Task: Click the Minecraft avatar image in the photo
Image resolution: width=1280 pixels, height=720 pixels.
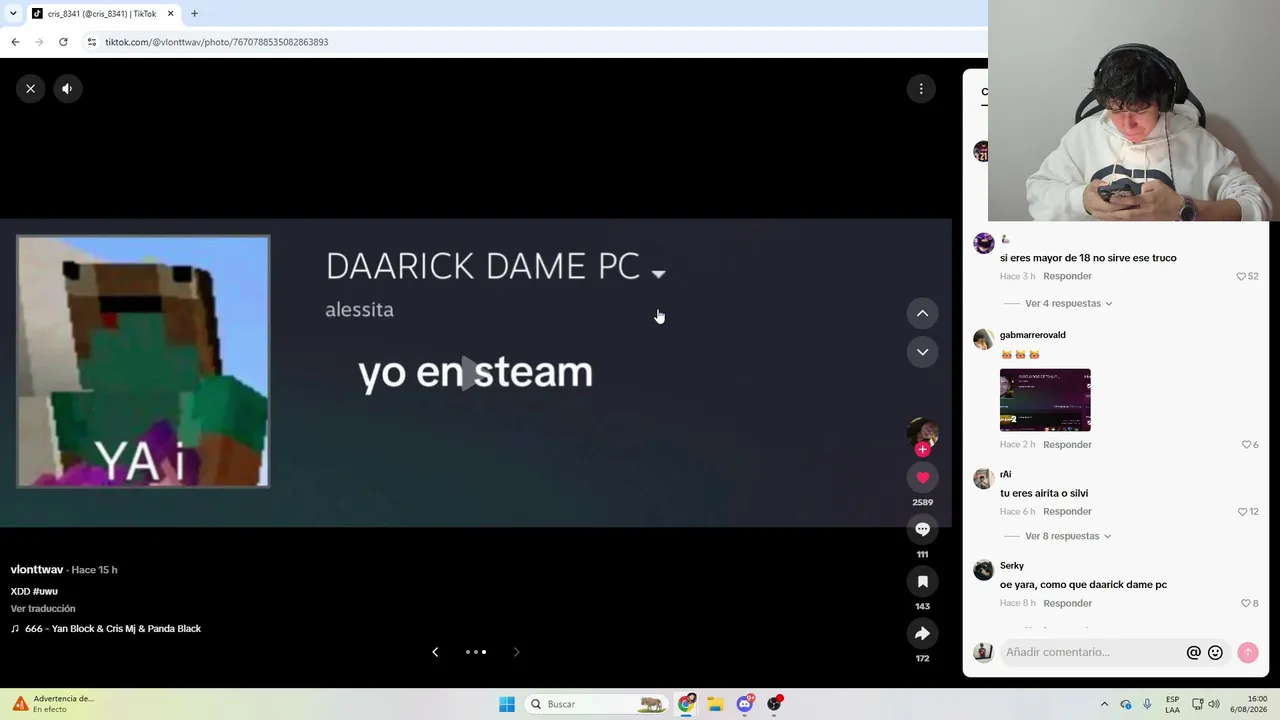Action: pyautogui.click(x=143, y=361)
